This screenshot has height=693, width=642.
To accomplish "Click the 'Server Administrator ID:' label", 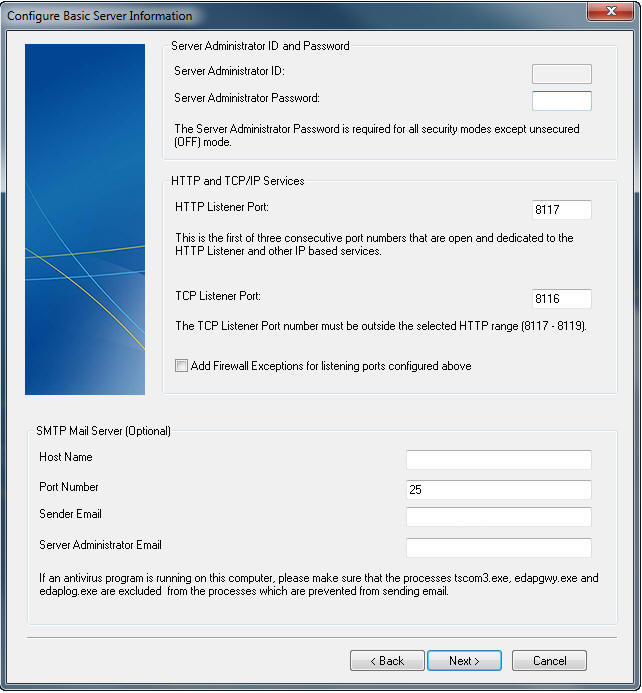I will click(x=229, y=71).
